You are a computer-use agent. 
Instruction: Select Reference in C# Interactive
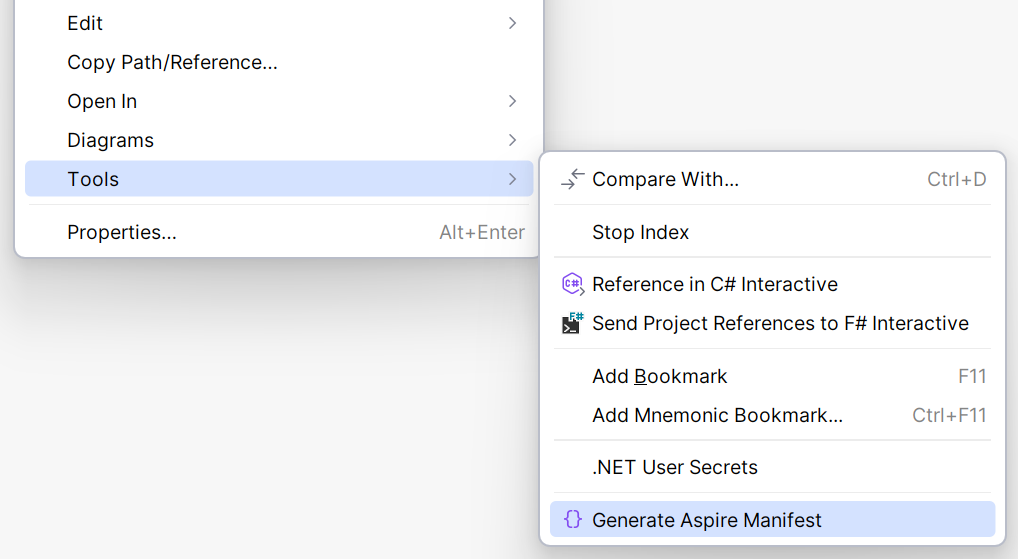(715, 284)
